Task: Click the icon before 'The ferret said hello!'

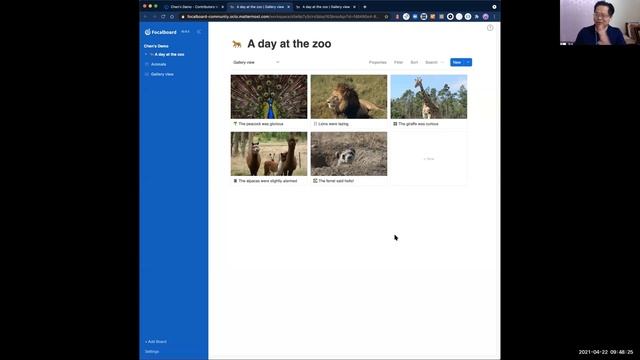Action: click(315, 181)
